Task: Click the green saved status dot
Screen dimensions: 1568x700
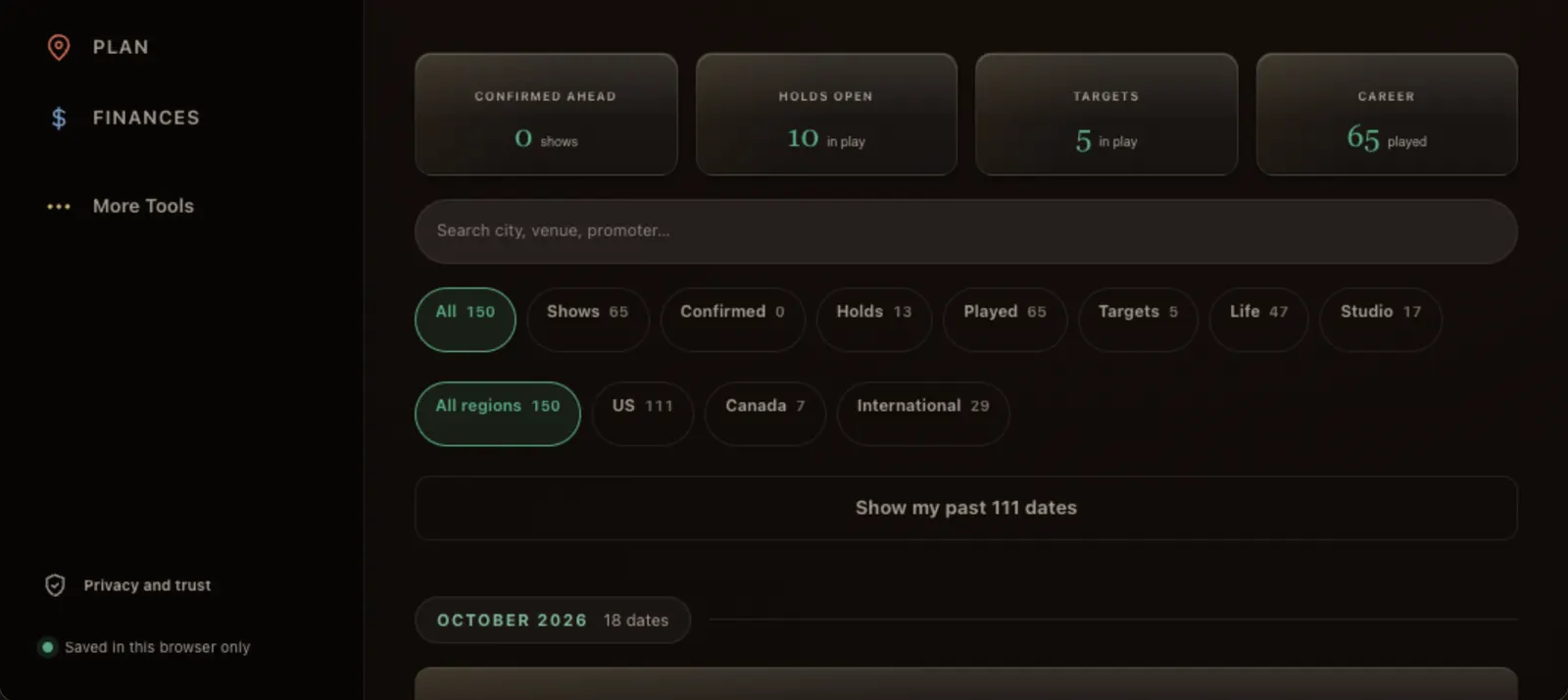Action: (47, 647)
